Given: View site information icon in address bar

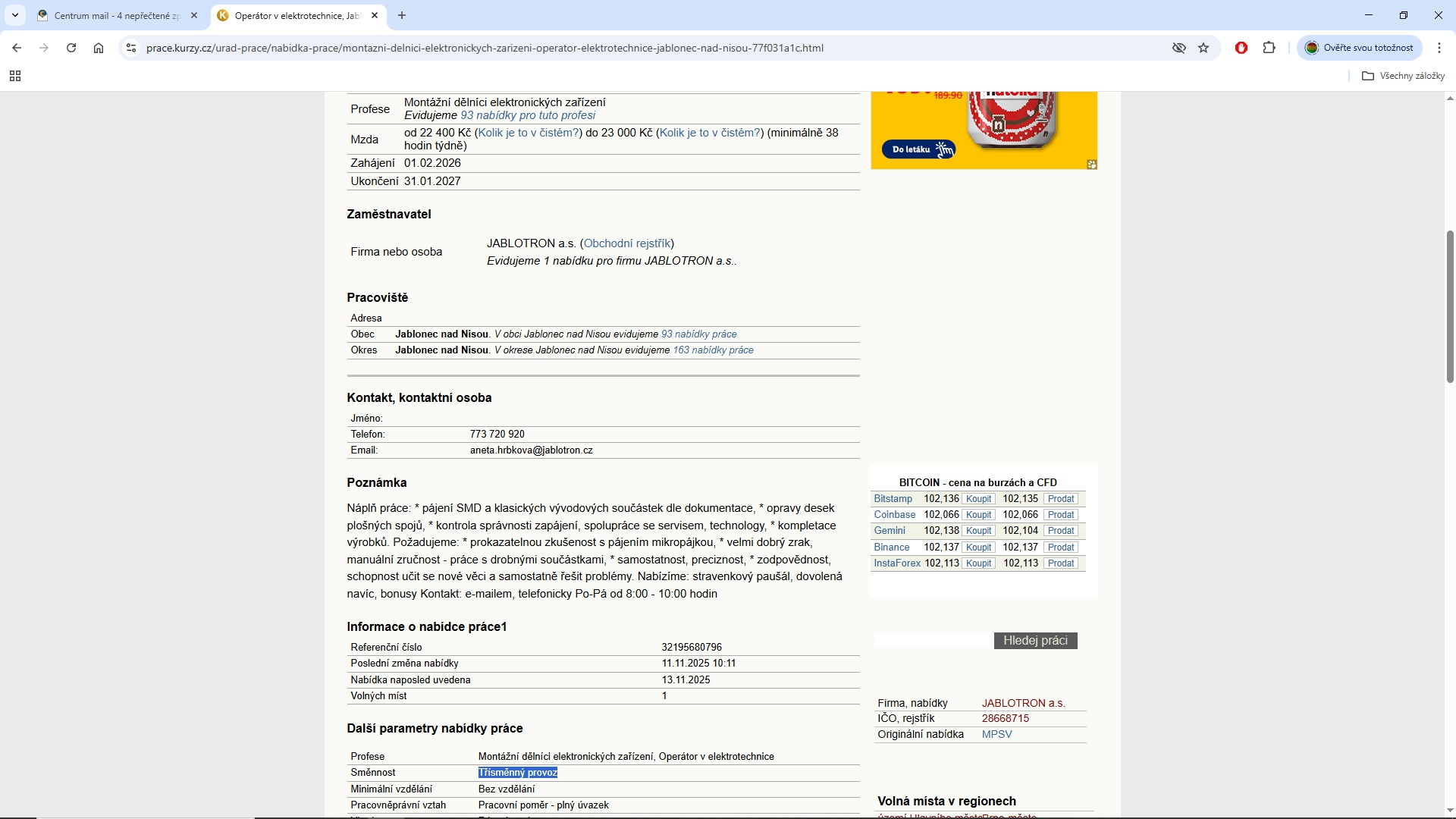Looking at the screenshot, I should pos(131,48).
